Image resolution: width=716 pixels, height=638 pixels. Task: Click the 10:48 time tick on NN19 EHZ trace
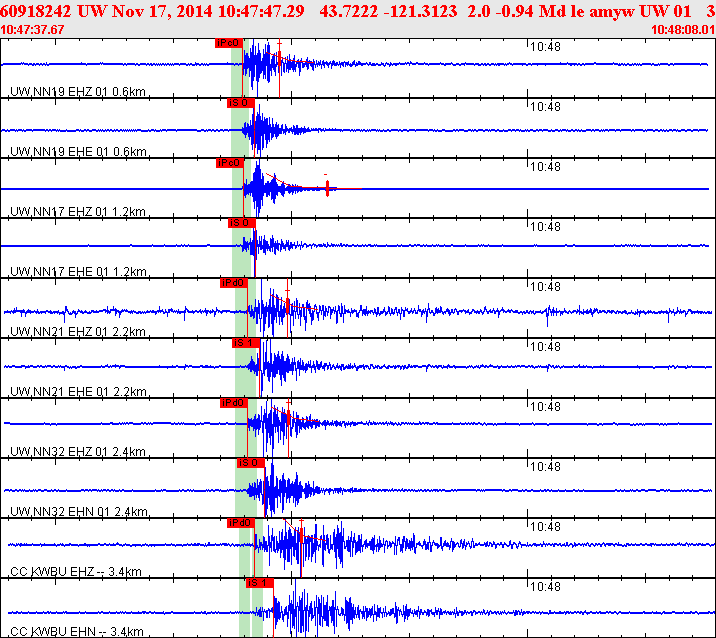(x=545, y=47)
